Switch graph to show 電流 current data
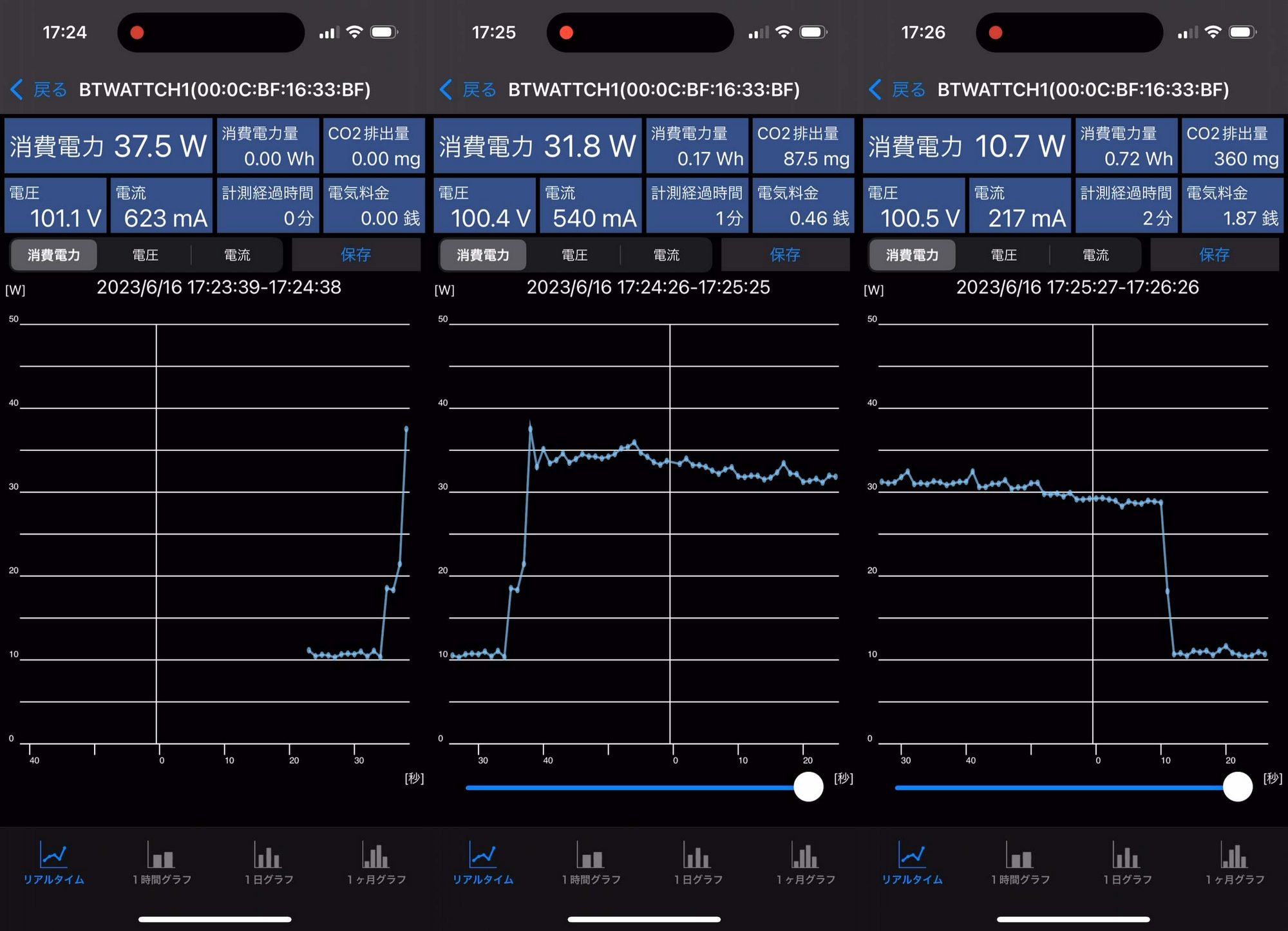1288x931 pixels. 236,255
